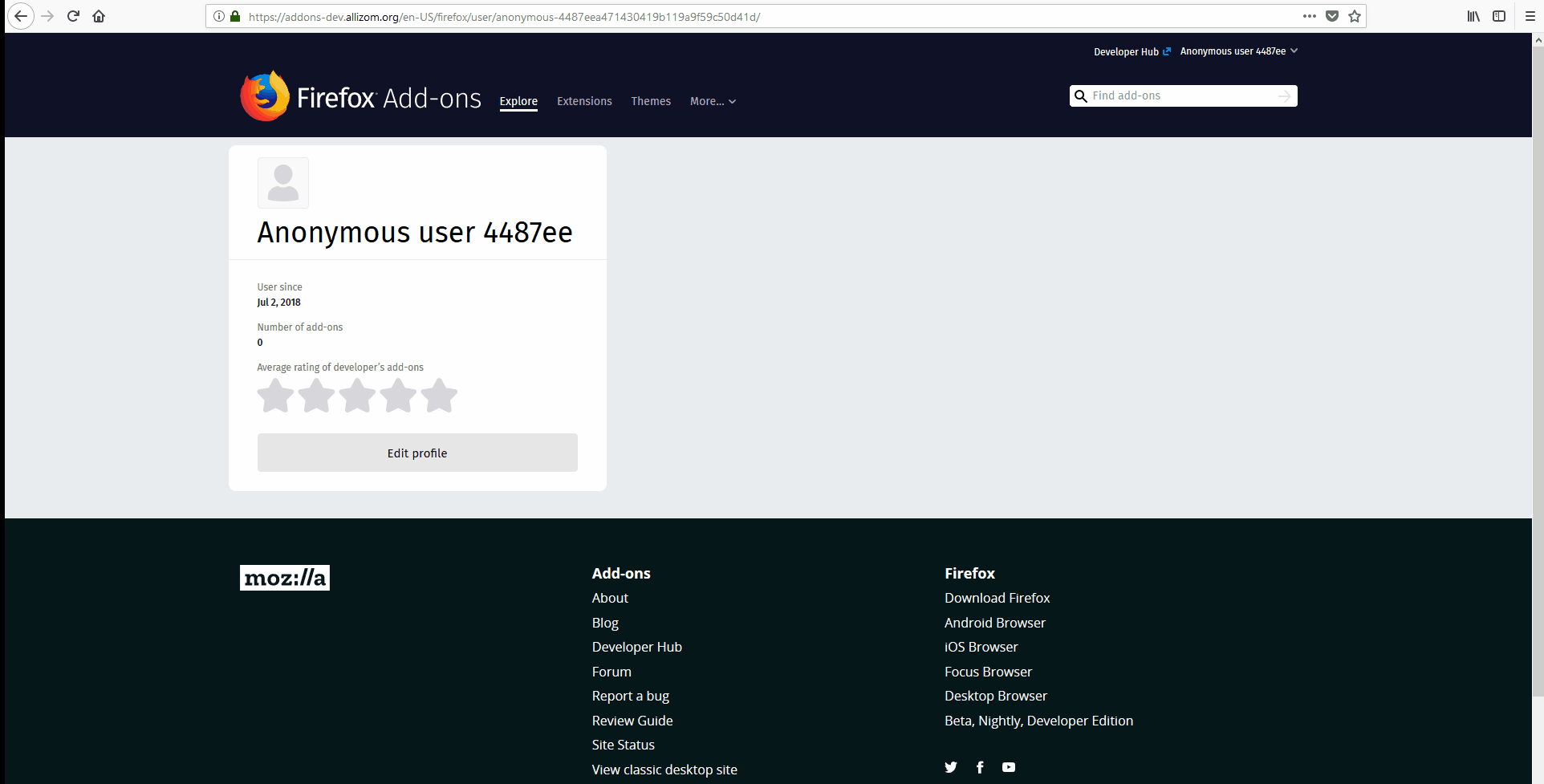Click the browser forward arrow
This screenshot has width=1544, height=784.
[x=47, y=16]
